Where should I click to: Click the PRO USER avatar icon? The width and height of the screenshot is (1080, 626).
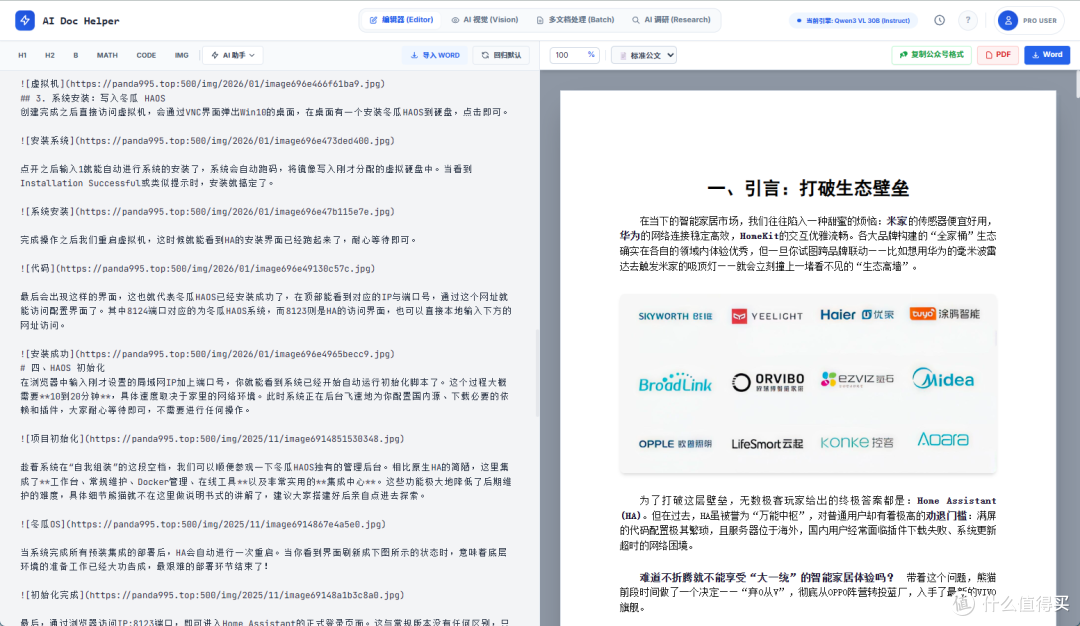tap(1008, 21)
